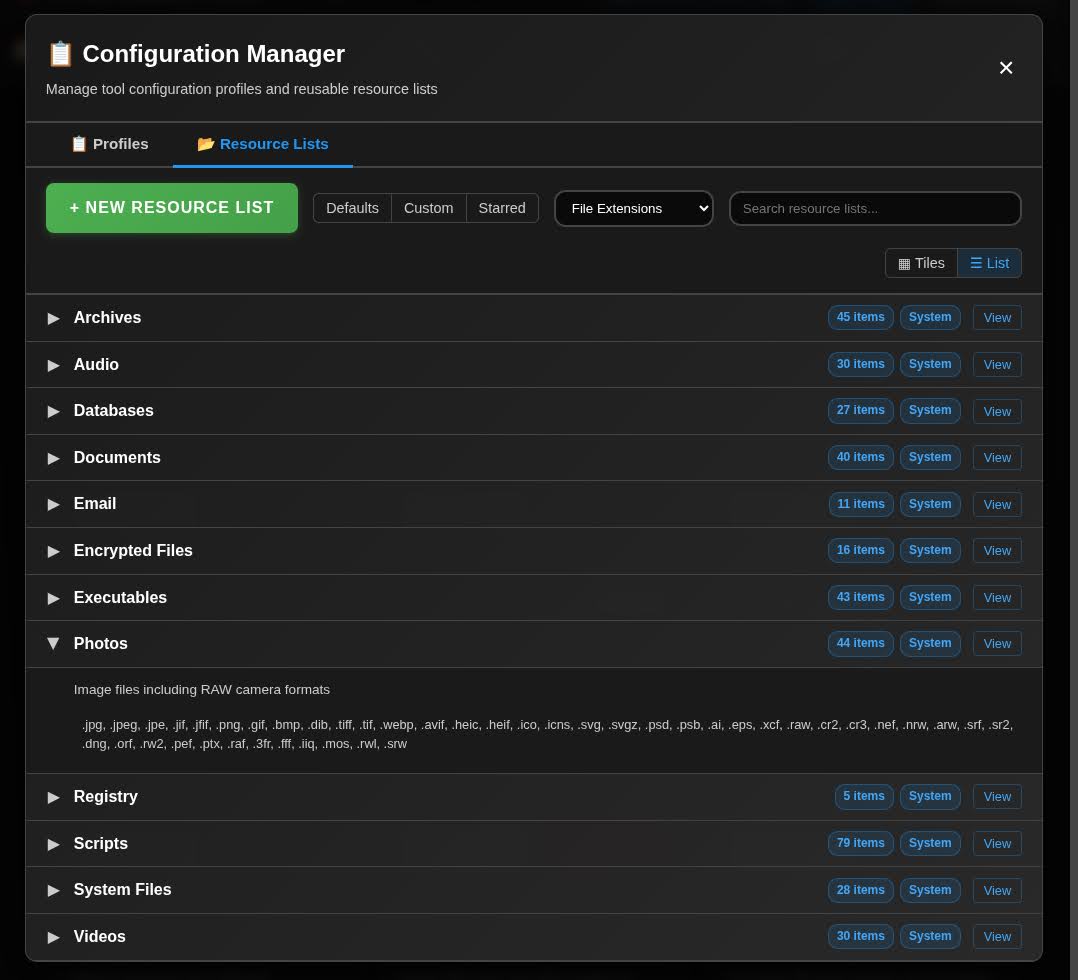Click the lines icon in List button

coord(976,263)
